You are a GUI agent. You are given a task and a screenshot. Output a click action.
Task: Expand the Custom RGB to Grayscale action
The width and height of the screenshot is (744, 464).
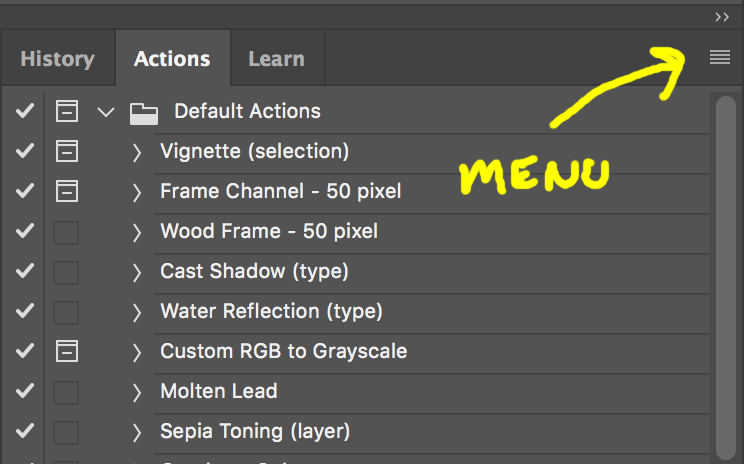pyautogui.click(x=137, y=353)
